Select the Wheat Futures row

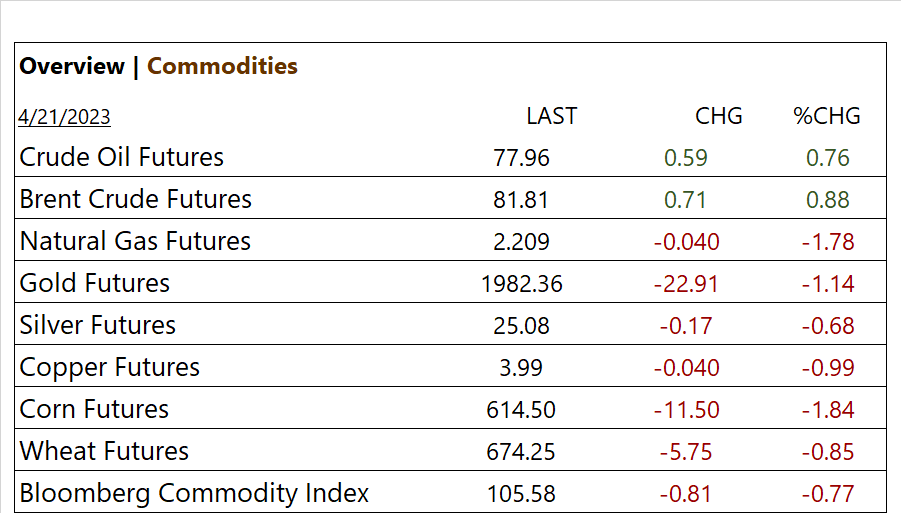(x=104, y=451)
